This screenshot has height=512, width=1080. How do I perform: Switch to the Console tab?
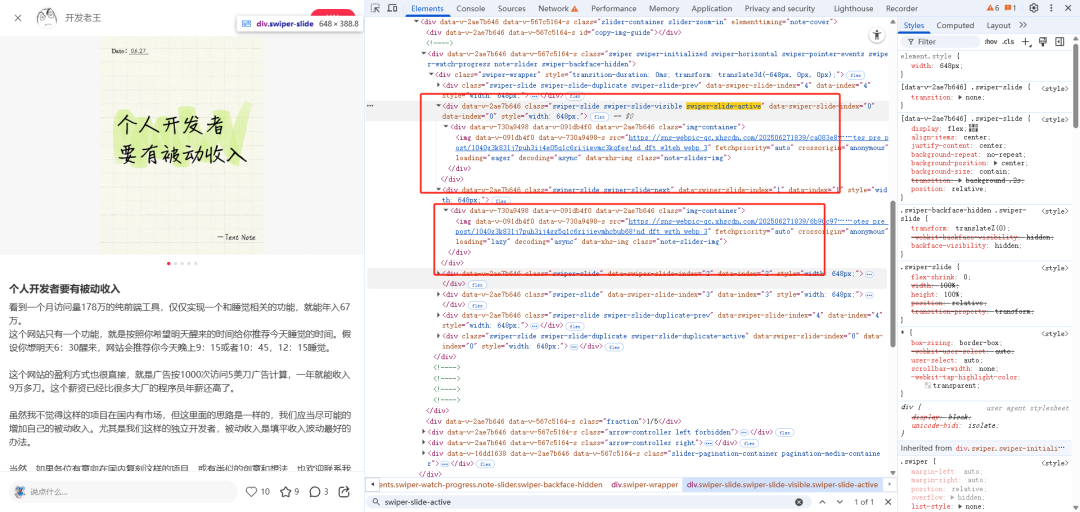[470, 8]
